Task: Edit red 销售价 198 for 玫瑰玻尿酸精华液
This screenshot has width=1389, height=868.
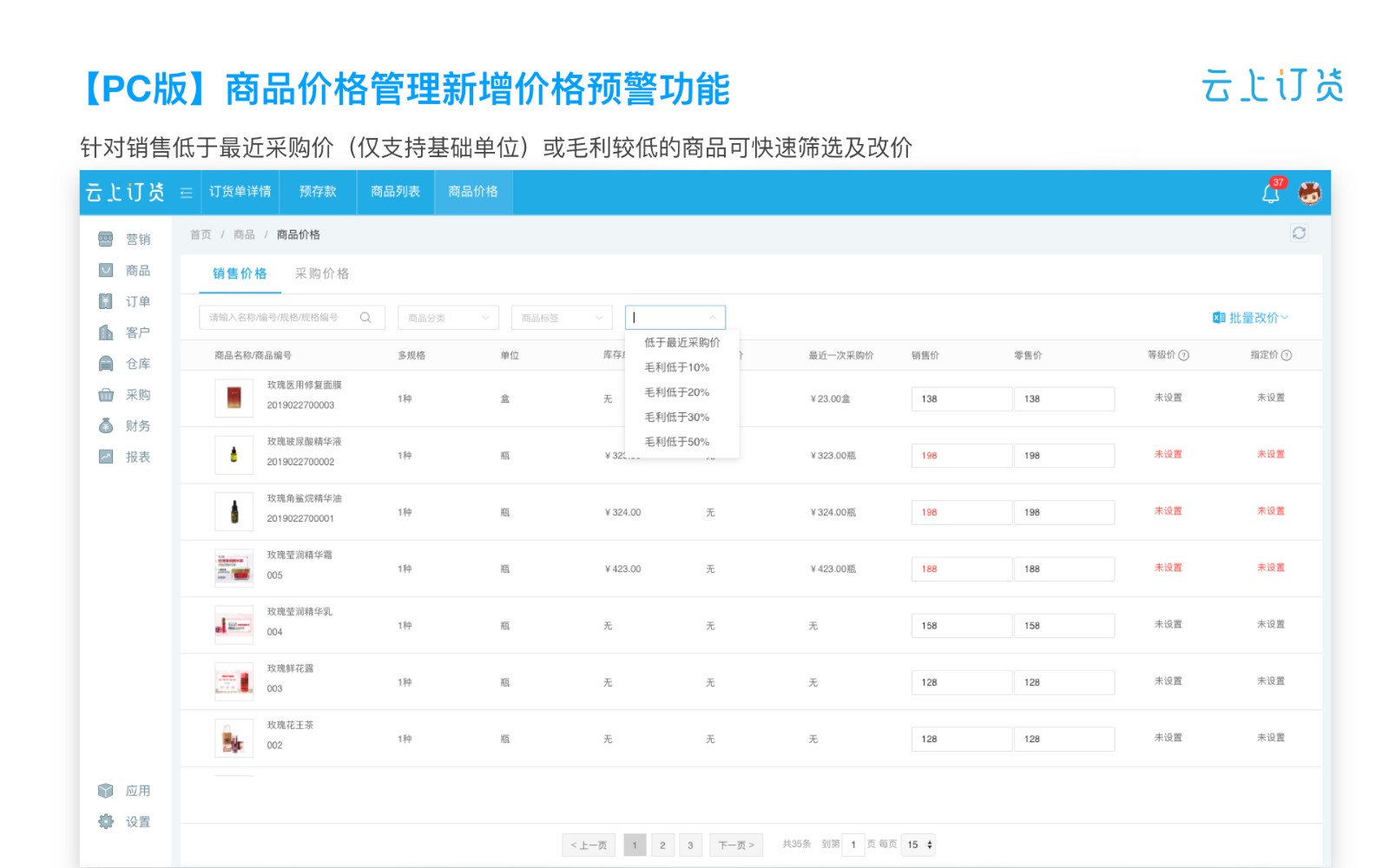Action: (961, 456)
